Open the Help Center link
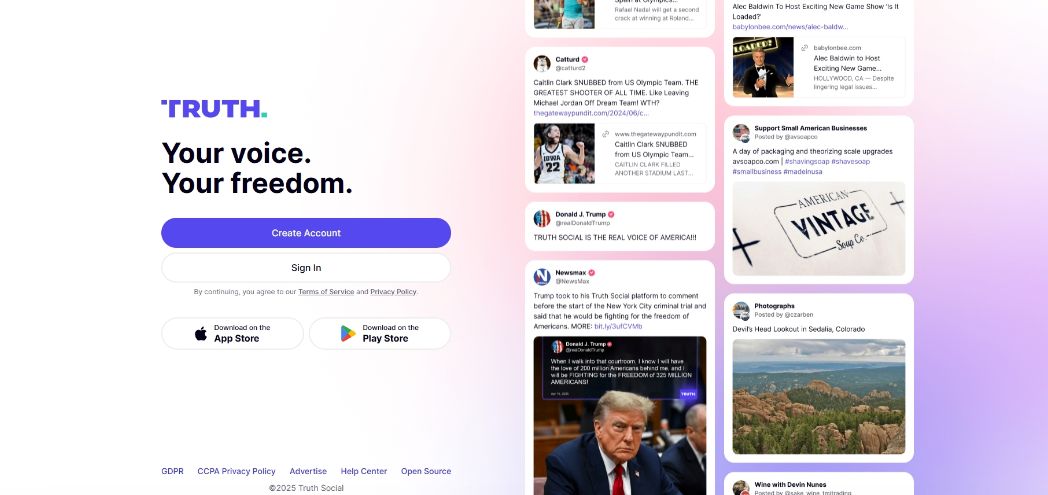The height and width of the screenshot is (495, 1048). (364, 471)
